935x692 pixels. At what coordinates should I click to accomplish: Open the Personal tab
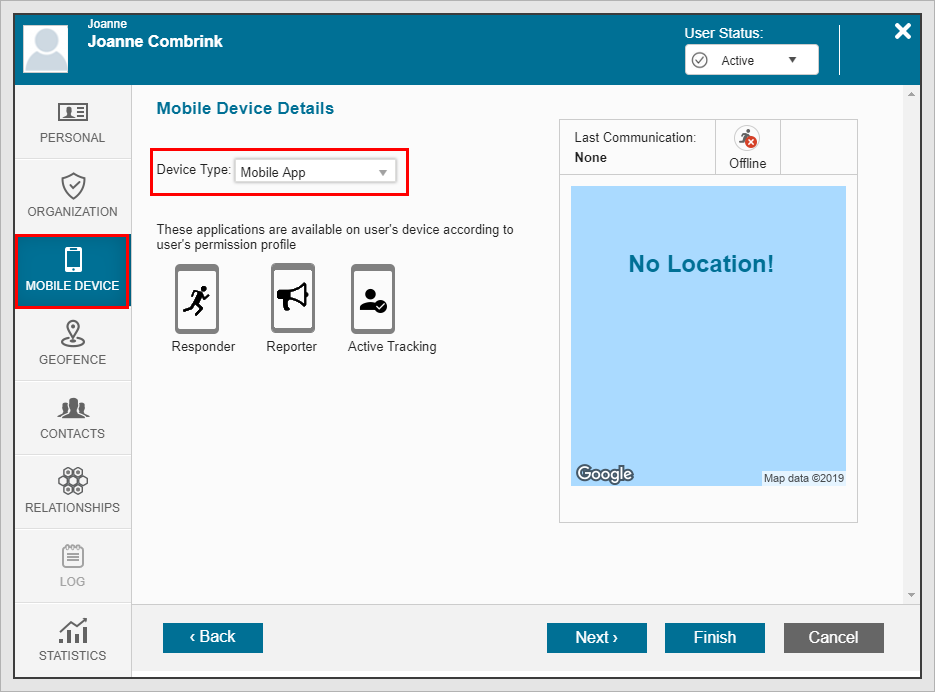(x=72, y=123)
